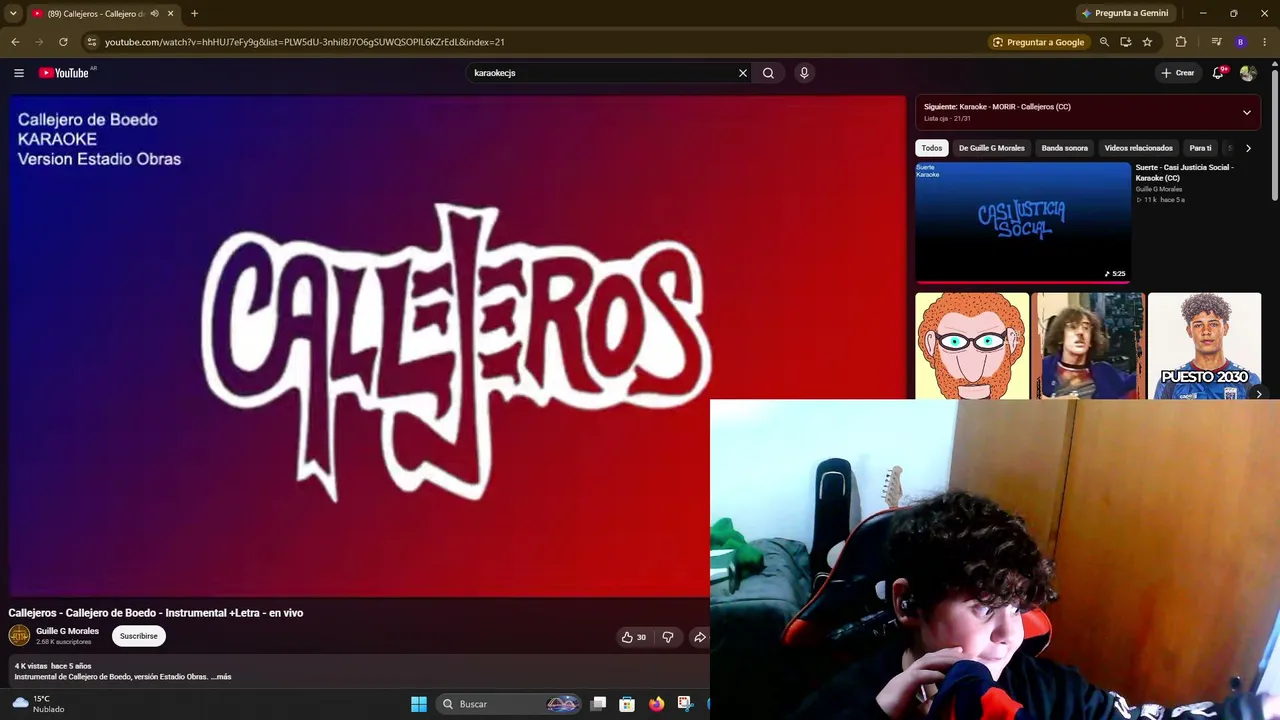Screen dimensions: 1280x720
Task: Open the YouTube account avatar menu
Action: click(1248, 73)
